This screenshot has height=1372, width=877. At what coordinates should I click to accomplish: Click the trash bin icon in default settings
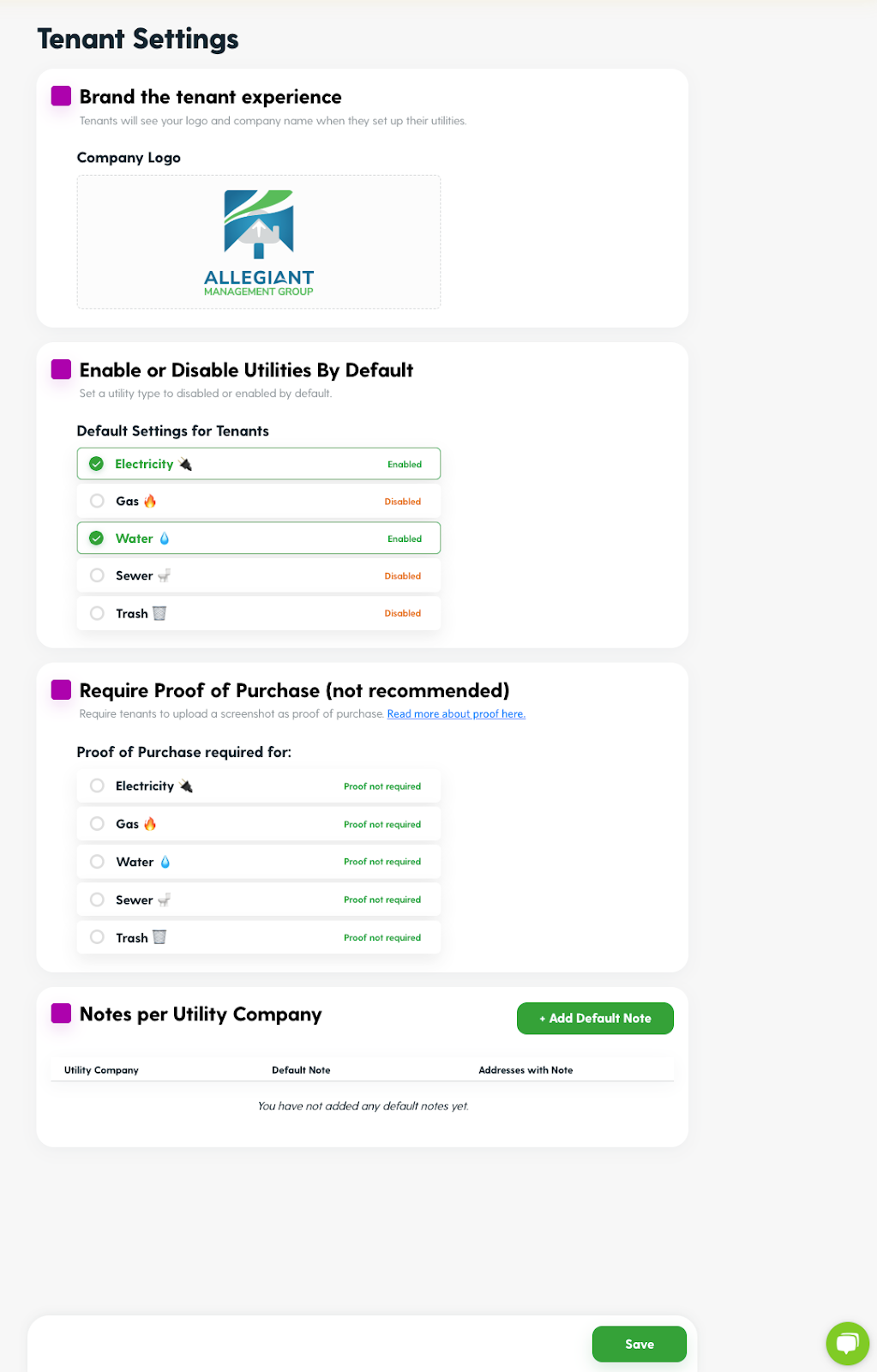[159, 613]
